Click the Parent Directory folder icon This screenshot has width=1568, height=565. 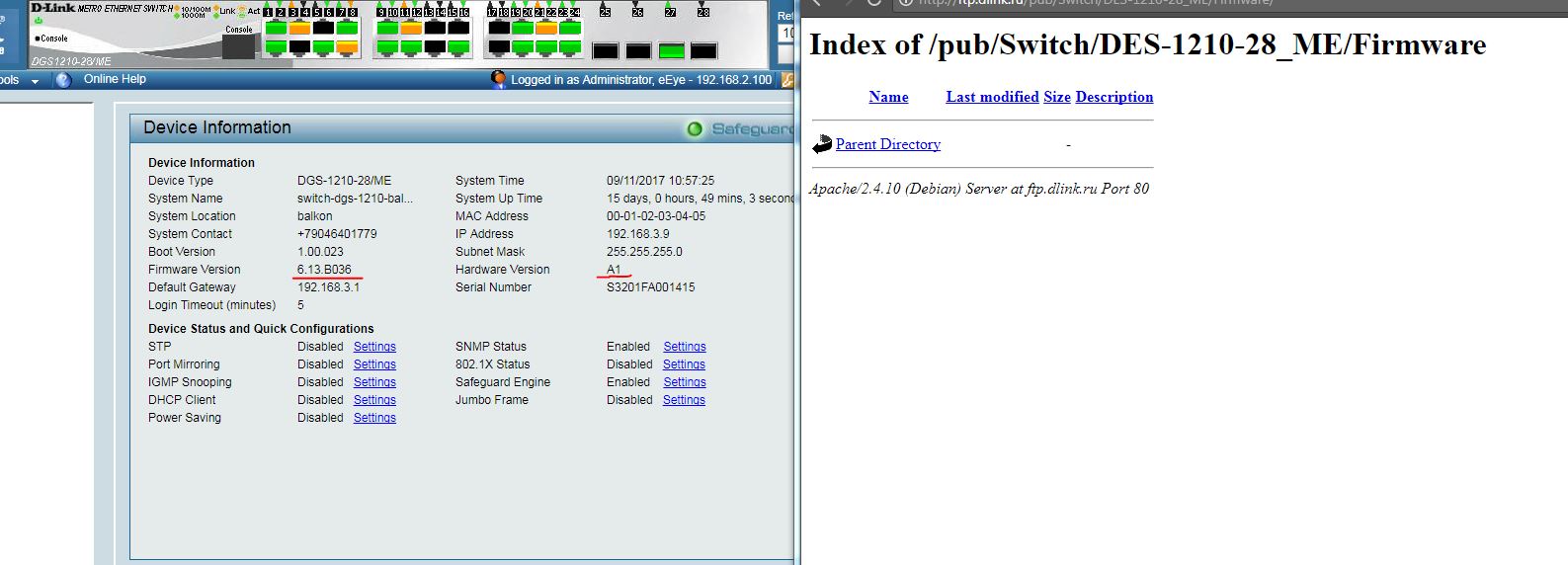(822, 144)
